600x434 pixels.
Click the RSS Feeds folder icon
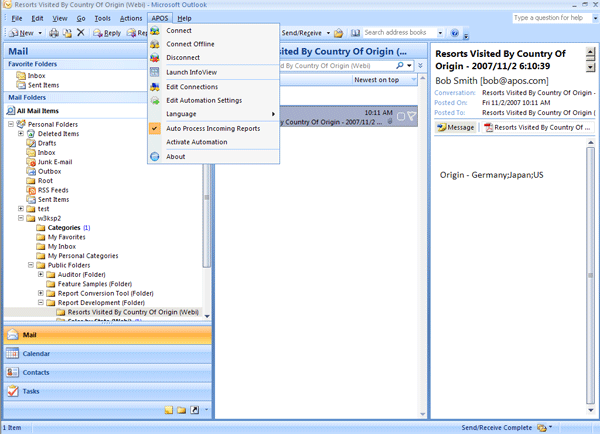pyautogui.click(x=31, y=190)
